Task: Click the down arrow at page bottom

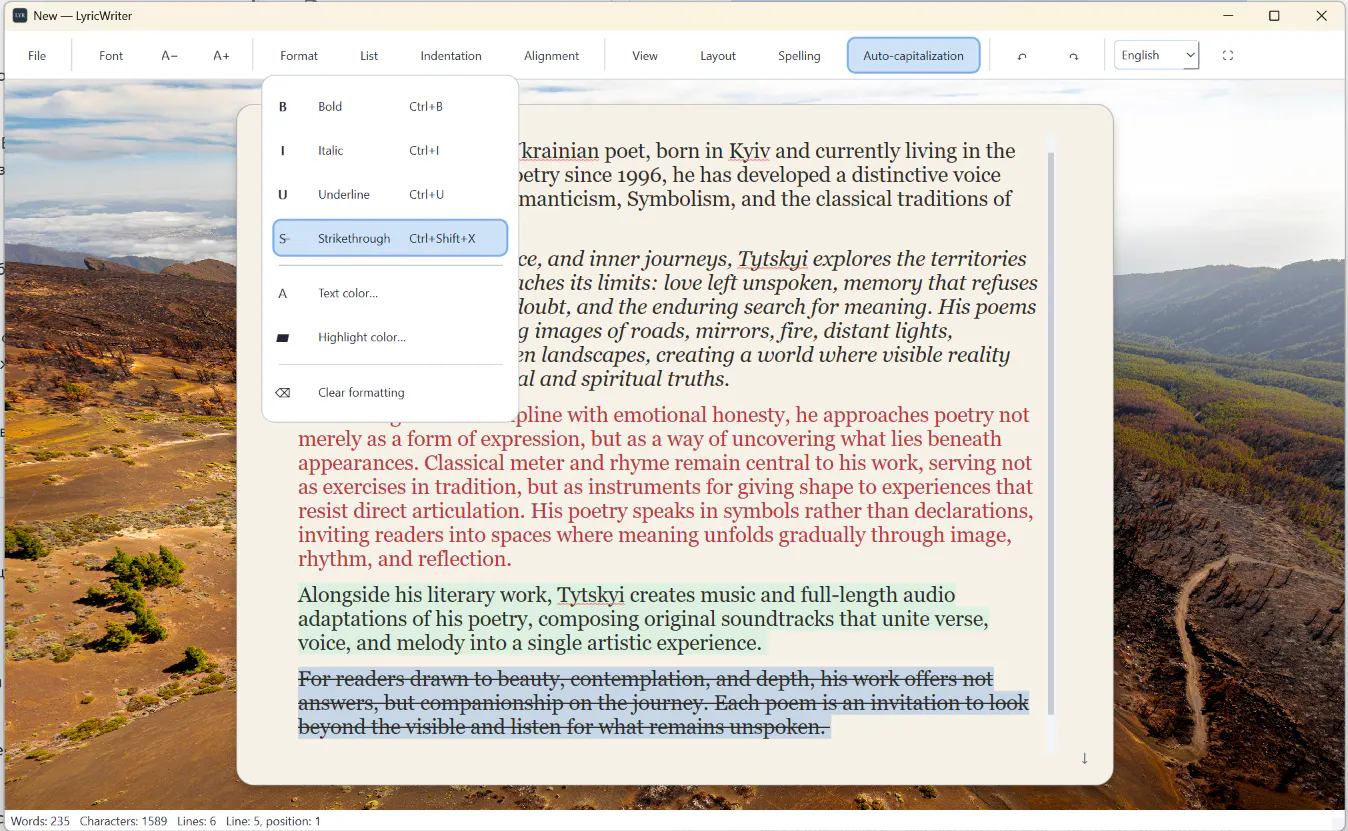Action: 1084,758
